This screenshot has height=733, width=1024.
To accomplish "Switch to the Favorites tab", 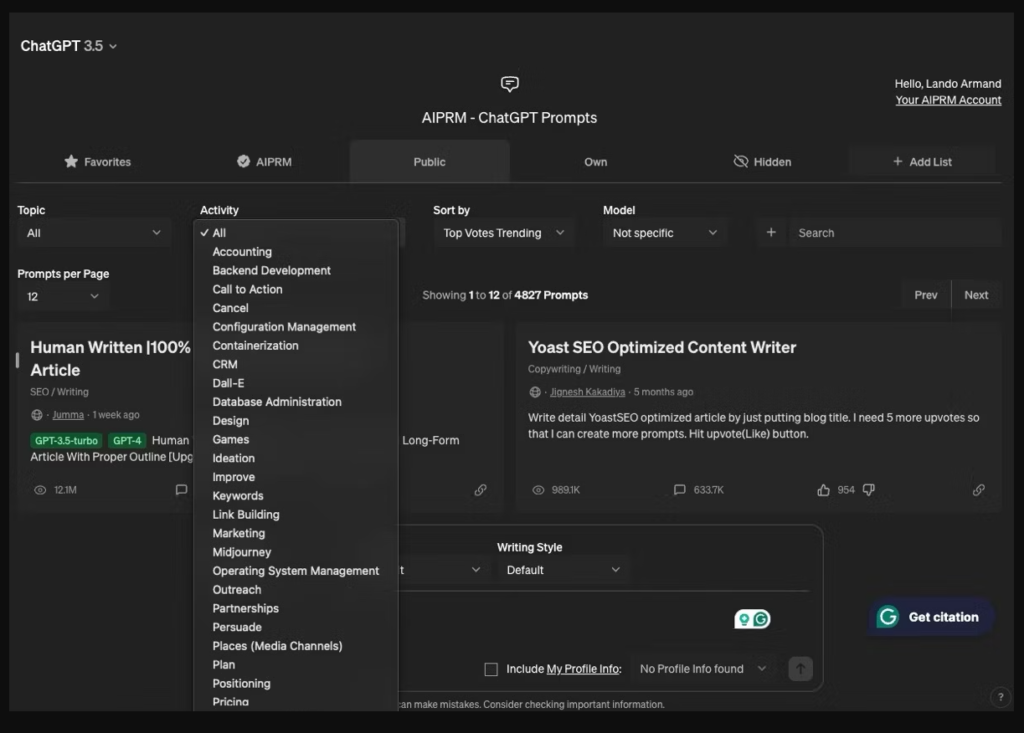I will coord(98,161).
